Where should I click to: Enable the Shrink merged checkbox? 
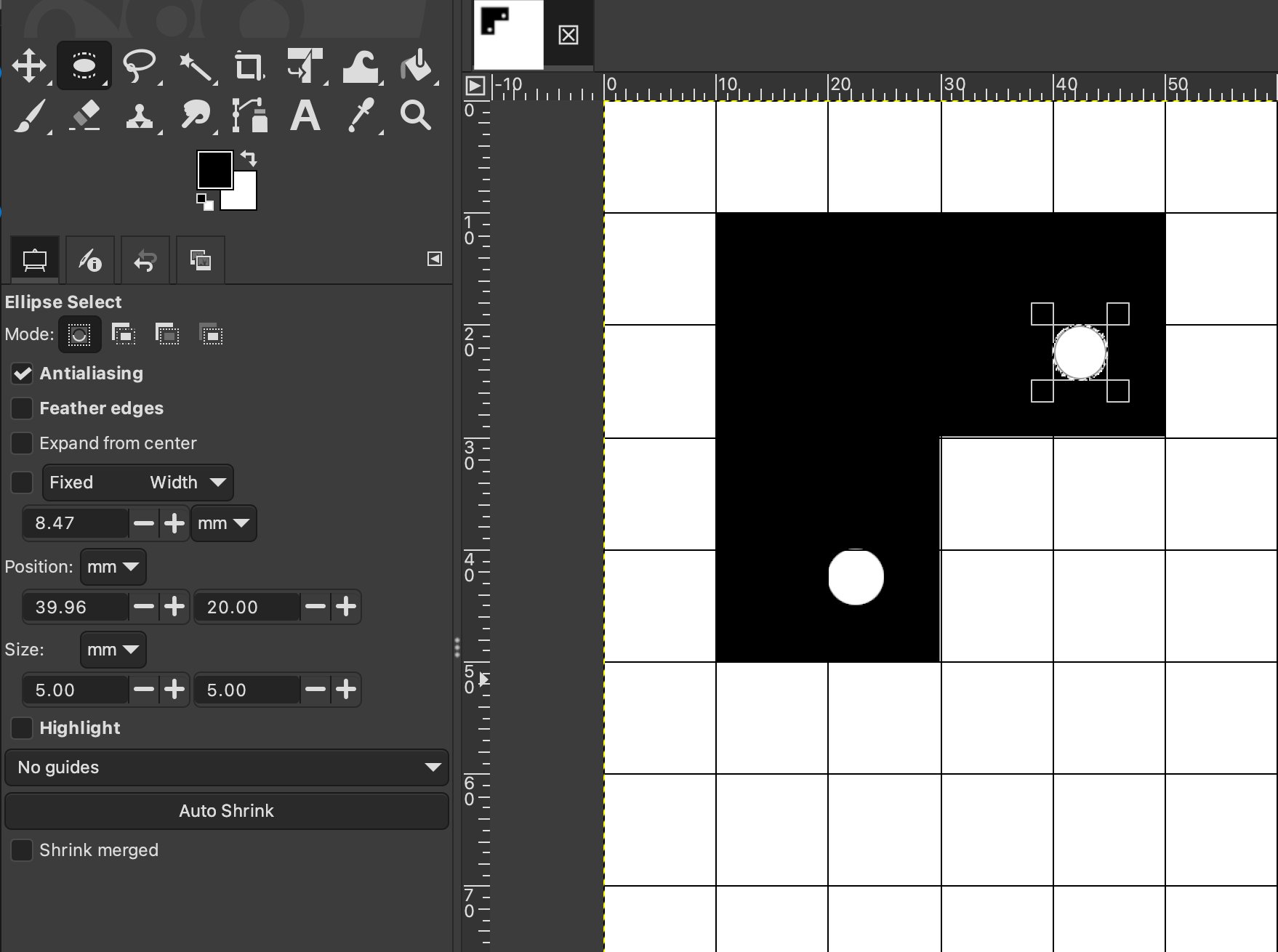(22, 850)
